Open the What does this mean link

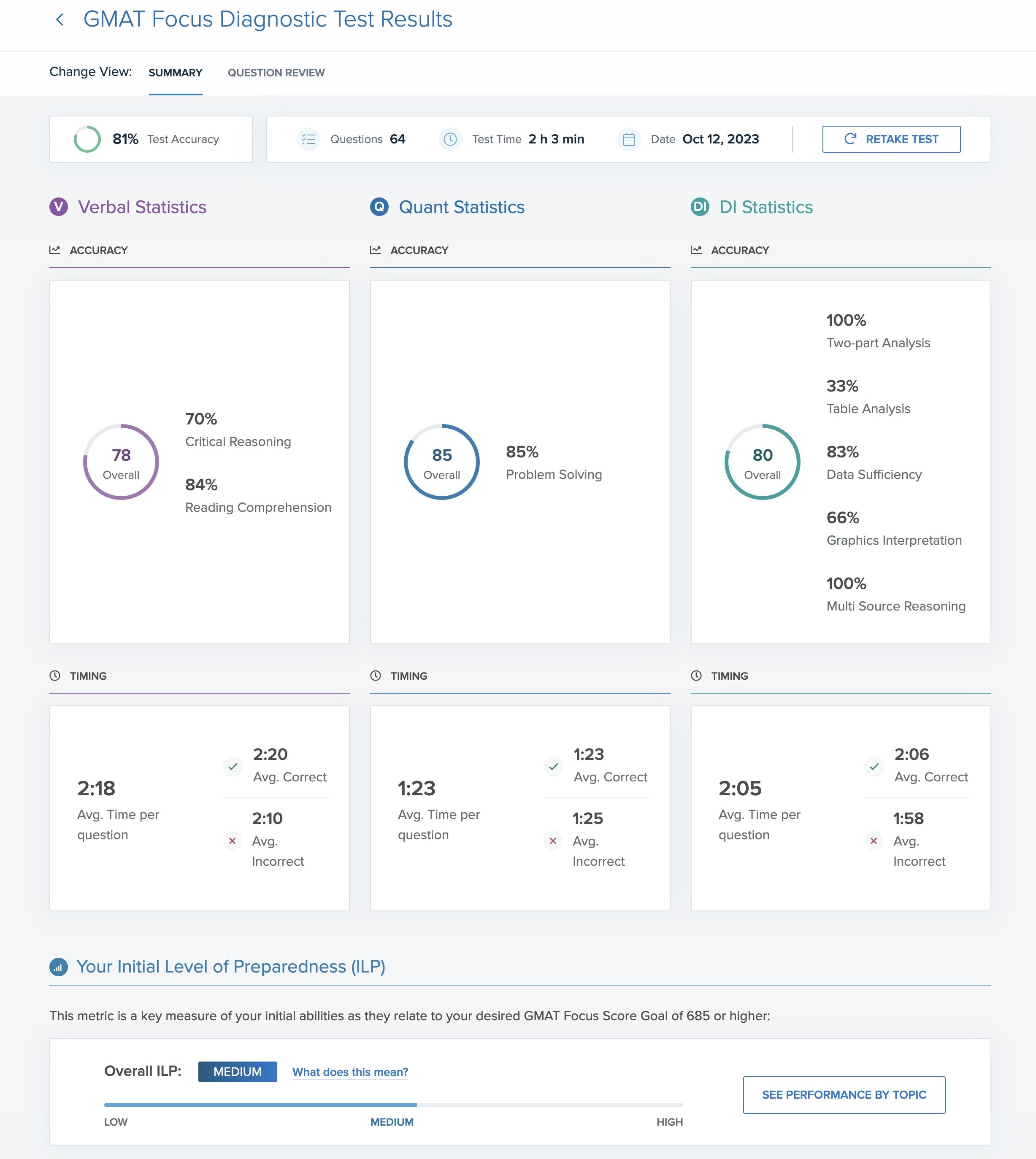coord(350,1072)
